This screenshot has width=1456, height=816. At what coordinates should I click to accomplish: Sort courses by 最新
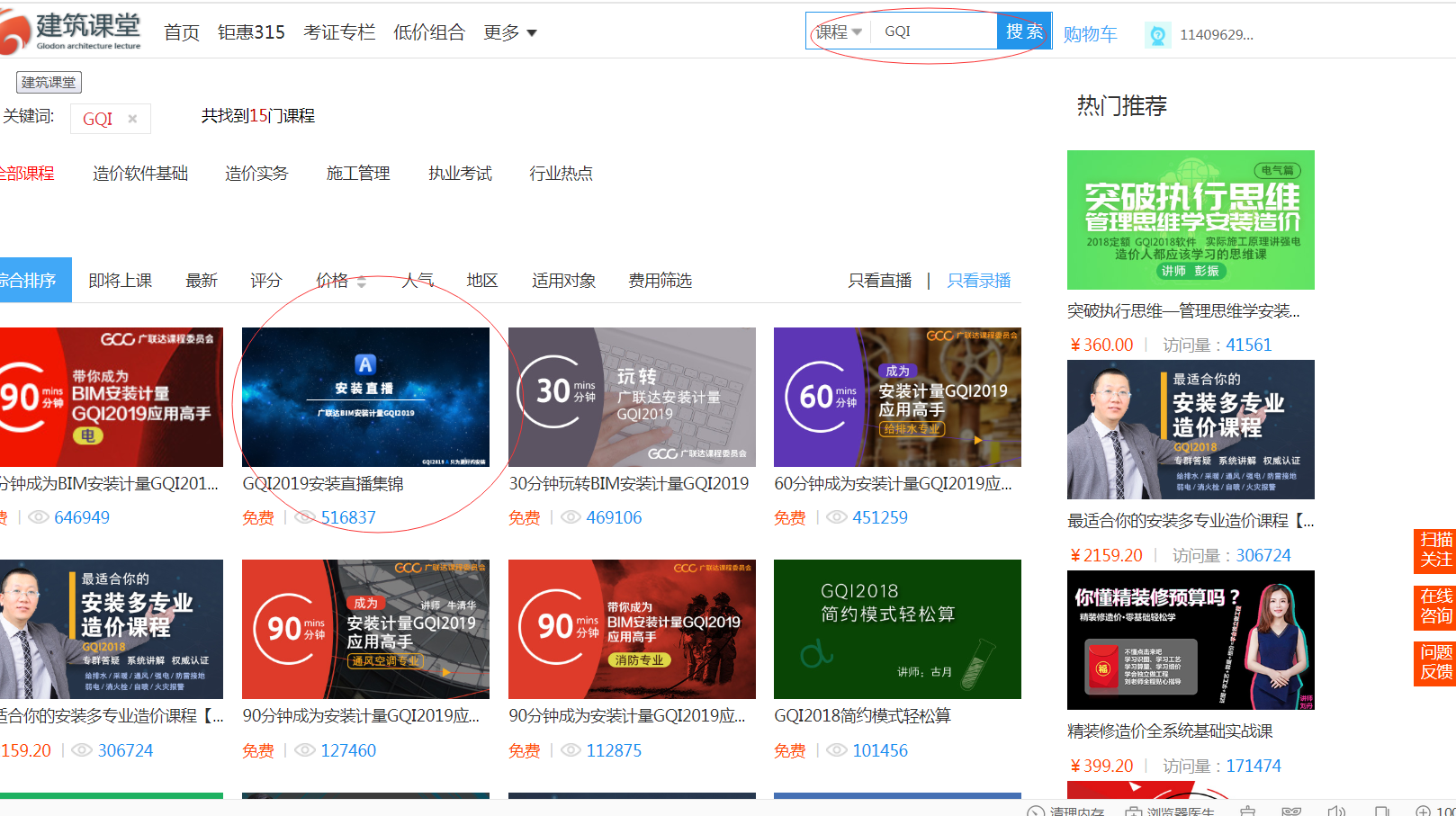coord(202,281)
